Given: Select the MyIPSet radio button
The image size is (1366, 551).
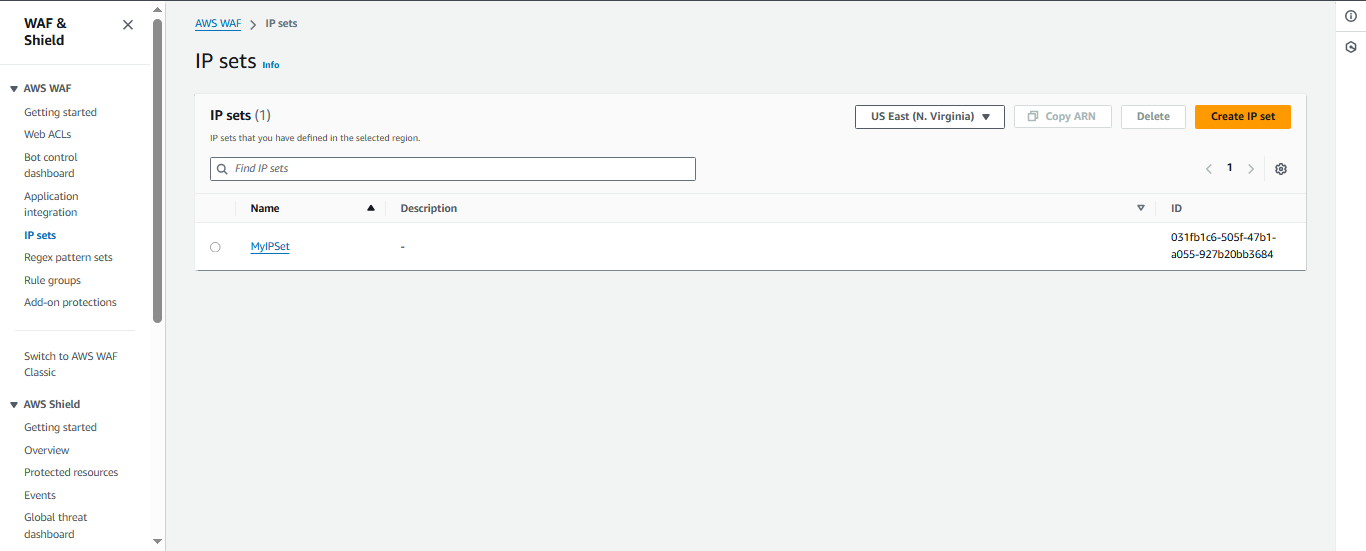Looking at the screenshot, I should [215, 247].
